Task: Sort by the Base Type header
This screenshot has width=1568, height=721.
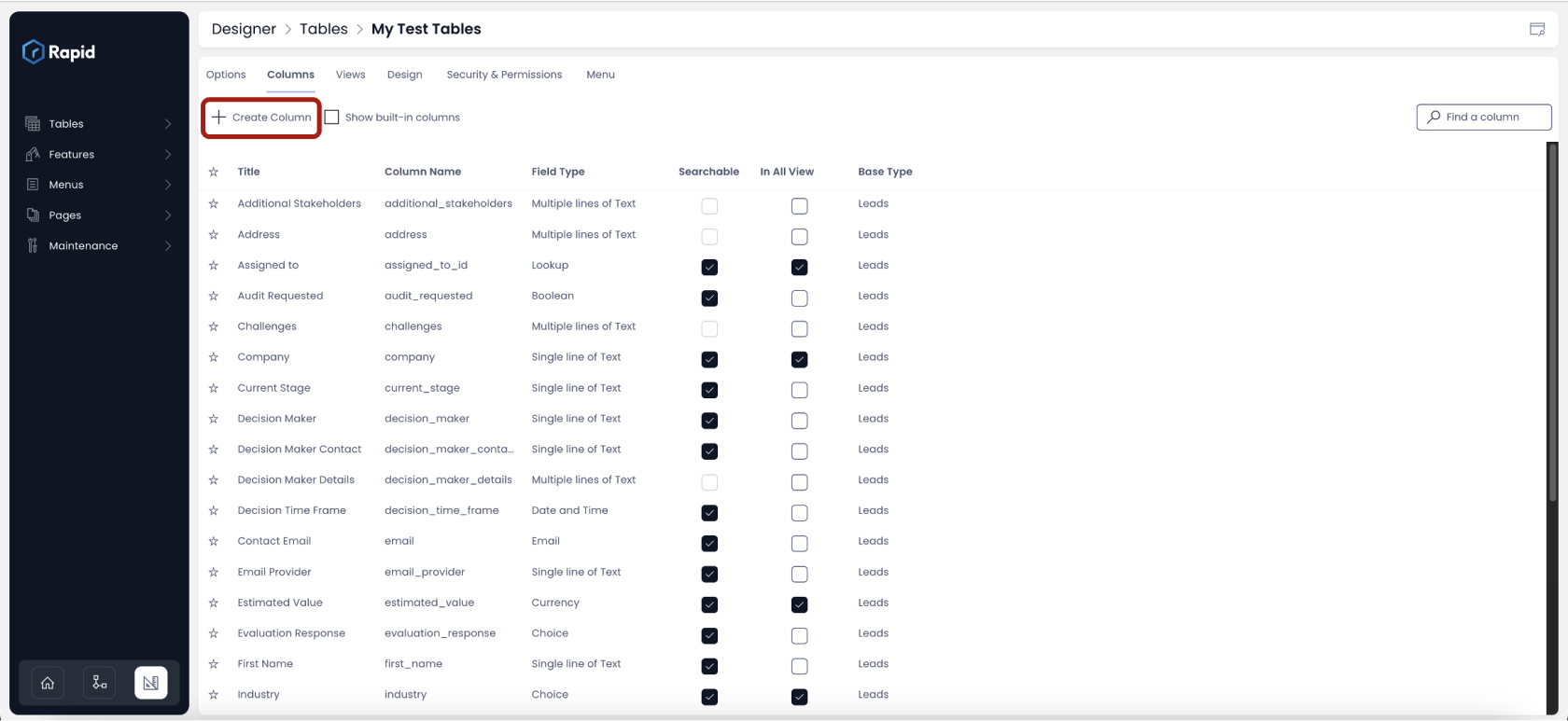Action: click(885, 172)
